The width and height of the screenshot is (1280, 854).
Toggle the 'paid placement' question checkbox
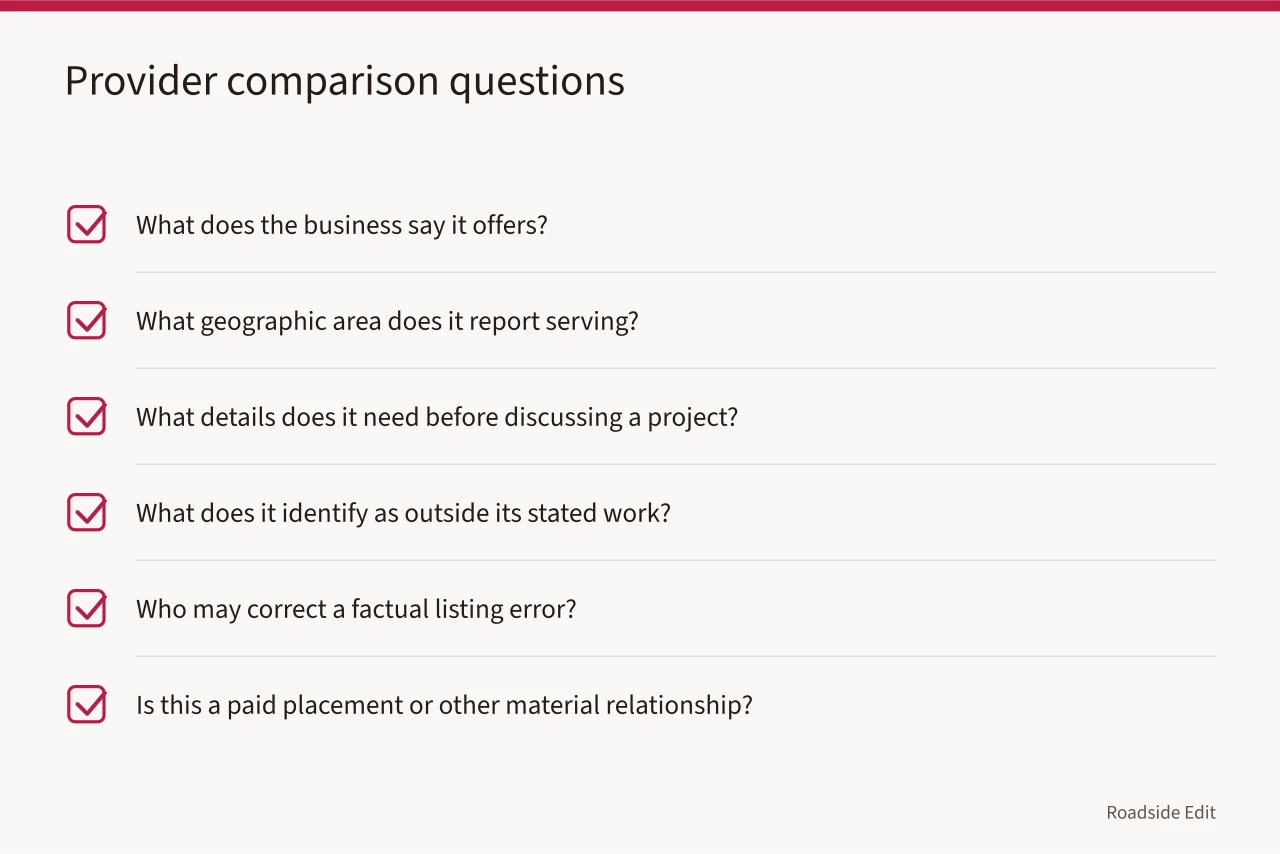86,704
